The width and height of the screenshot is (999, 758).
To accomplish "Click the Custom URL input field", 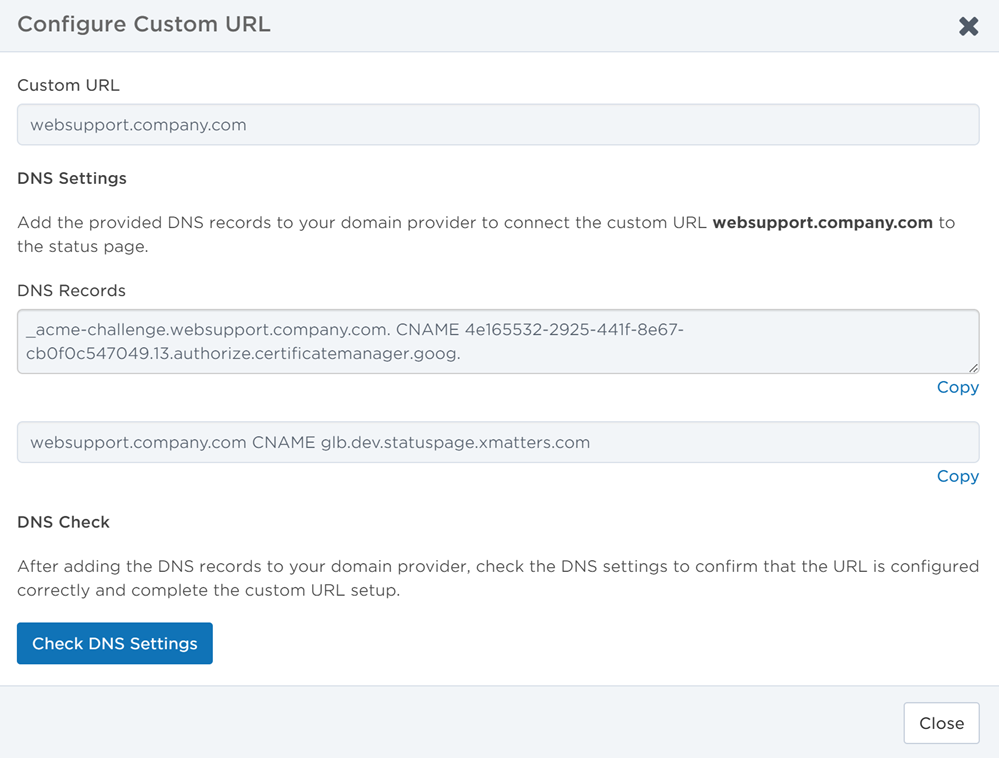I will coord(497,125).
